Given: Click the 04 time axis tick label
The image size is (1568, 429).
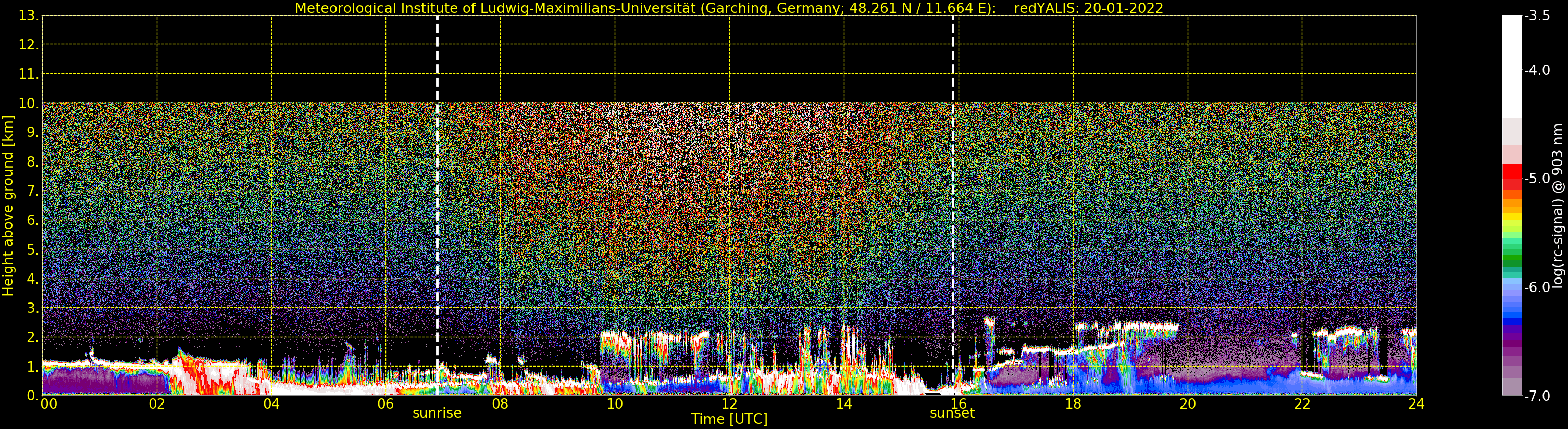Looking at the screenshot, I should 271,404.
